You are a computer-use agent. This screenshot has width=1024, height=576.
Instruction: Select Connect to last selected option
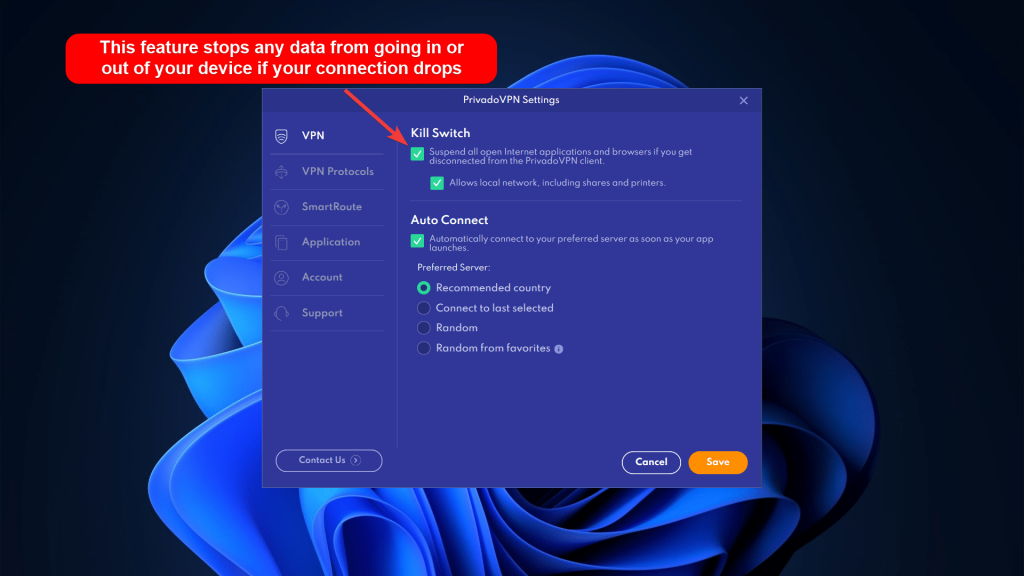click(424, 308)
